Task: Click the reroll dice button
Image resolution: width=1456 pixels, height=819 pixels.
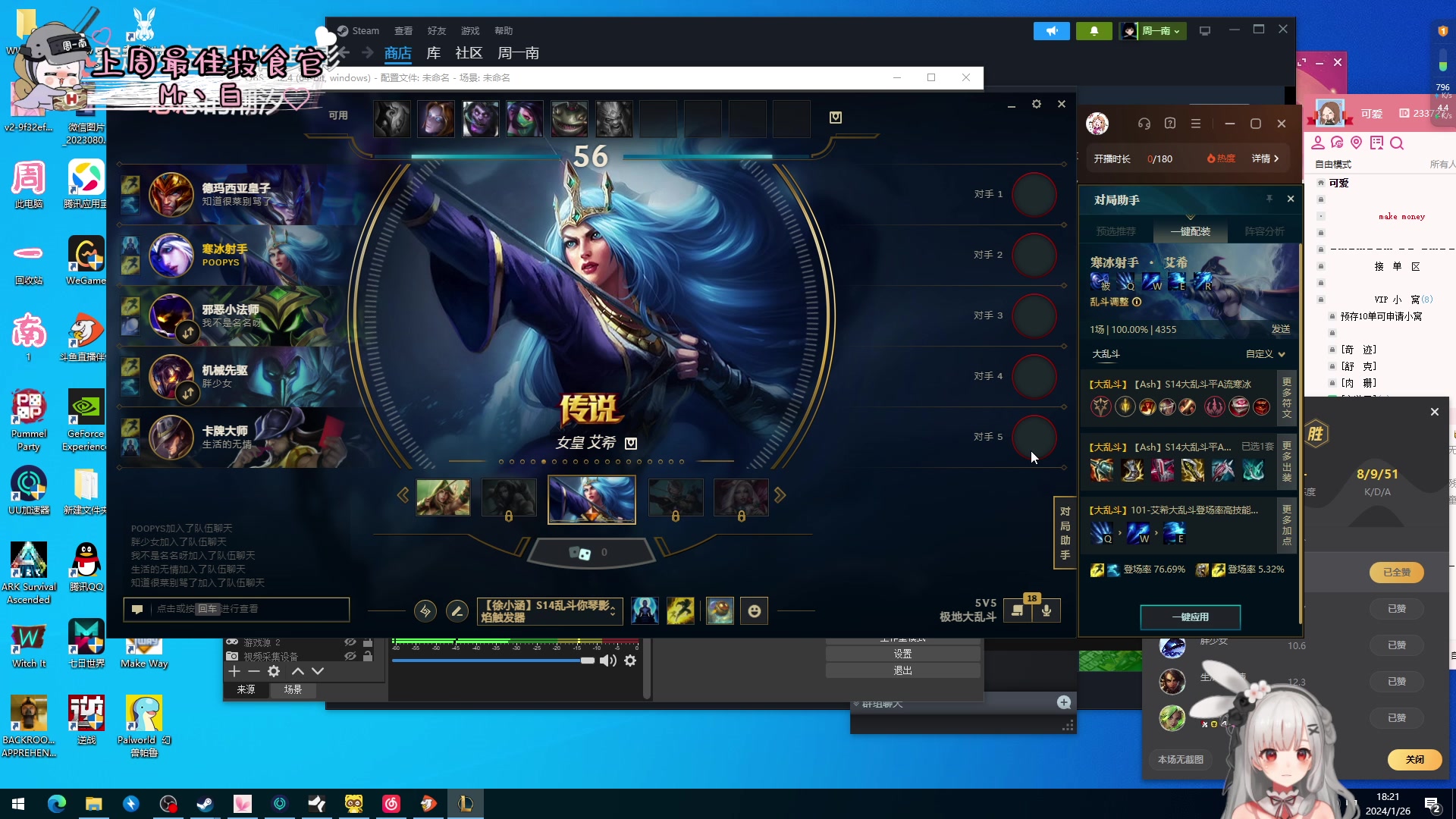Action: pos(591,553)
